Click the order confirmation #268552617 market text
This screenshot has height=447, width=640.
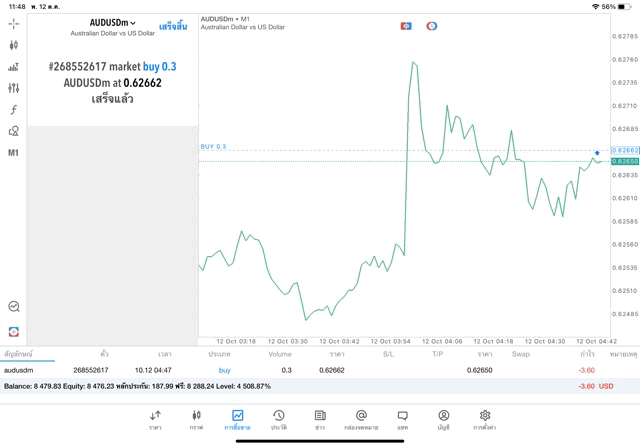(112, 82)
